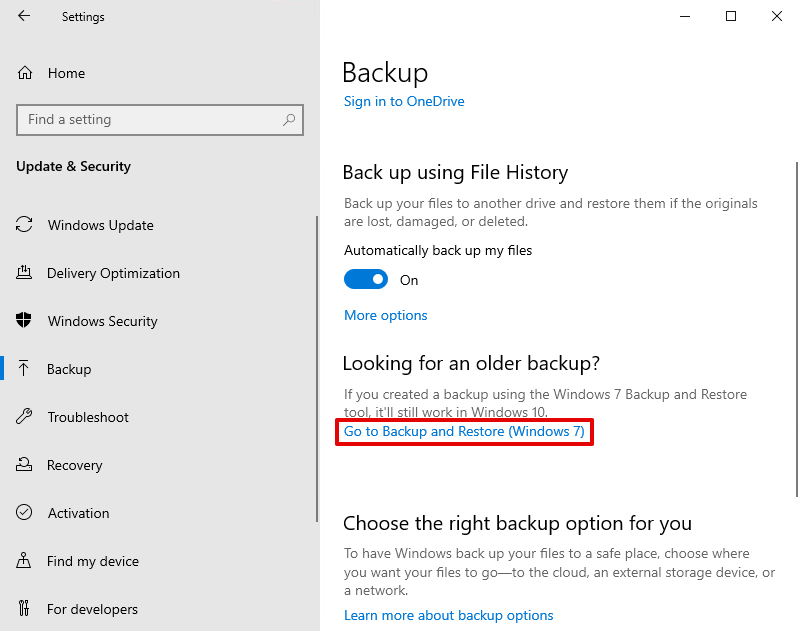Click the 'Back up using File History' heading
This screenshot has width=799, height=631.
coord(455,173)
